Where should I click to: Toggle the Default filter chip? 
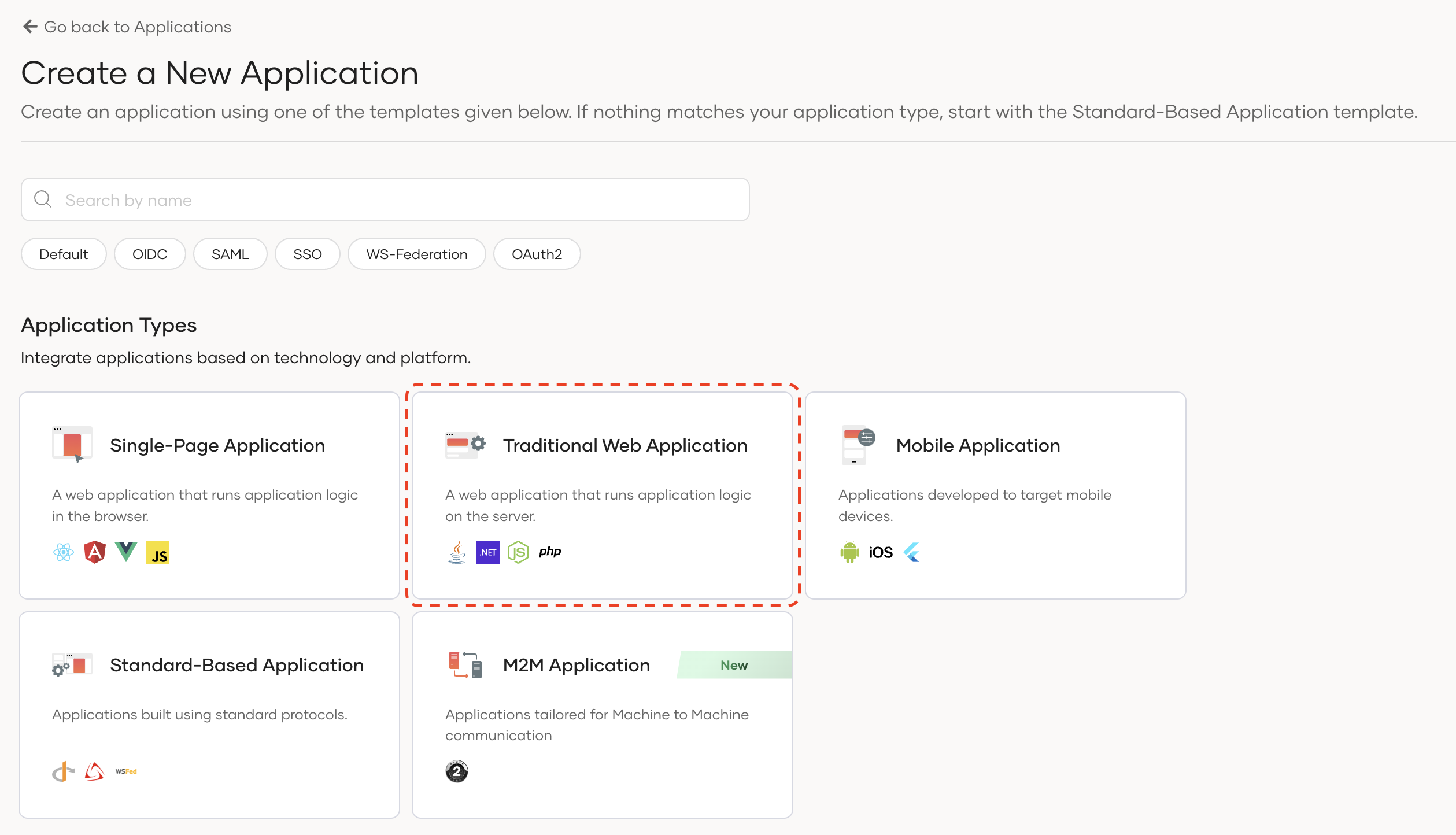click(63, 254)
